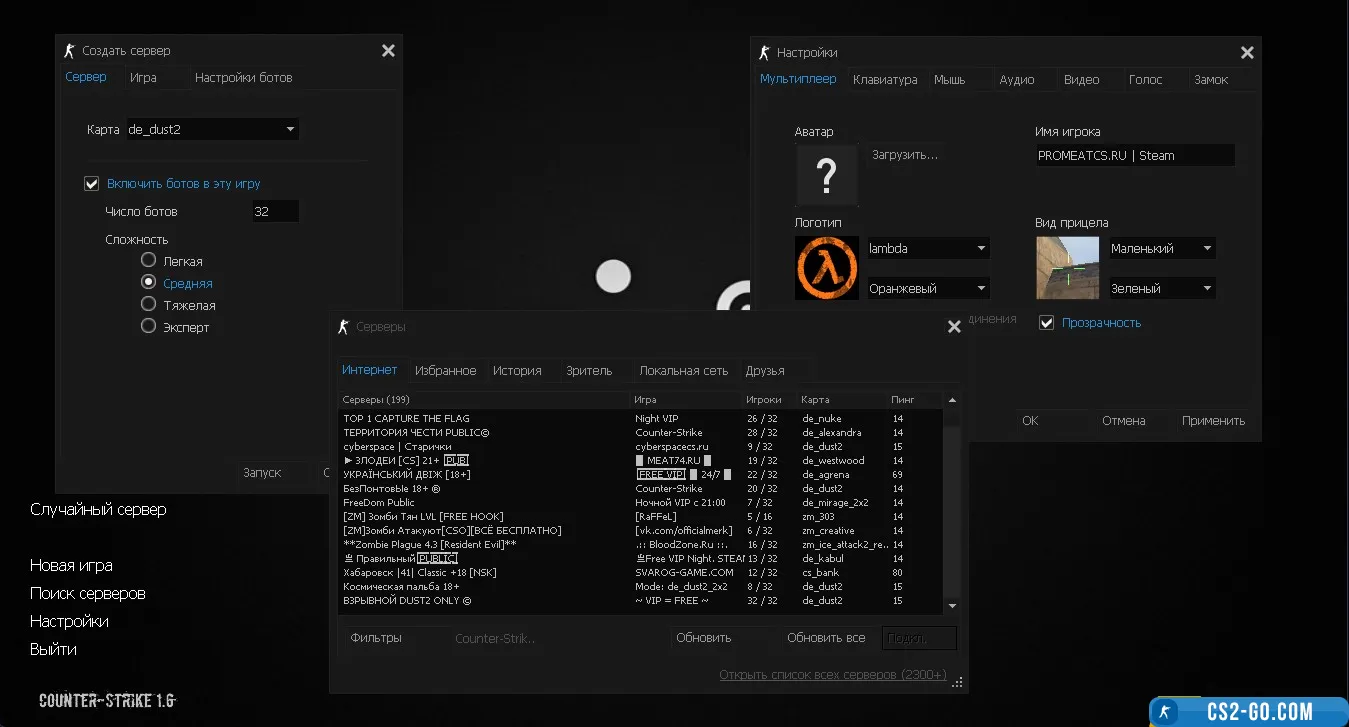Image resolution: width=1349 pixels, height=727 pixels.
Task: Open the 'Клавиатура' settings tab
Action: (x=884, y=80)
